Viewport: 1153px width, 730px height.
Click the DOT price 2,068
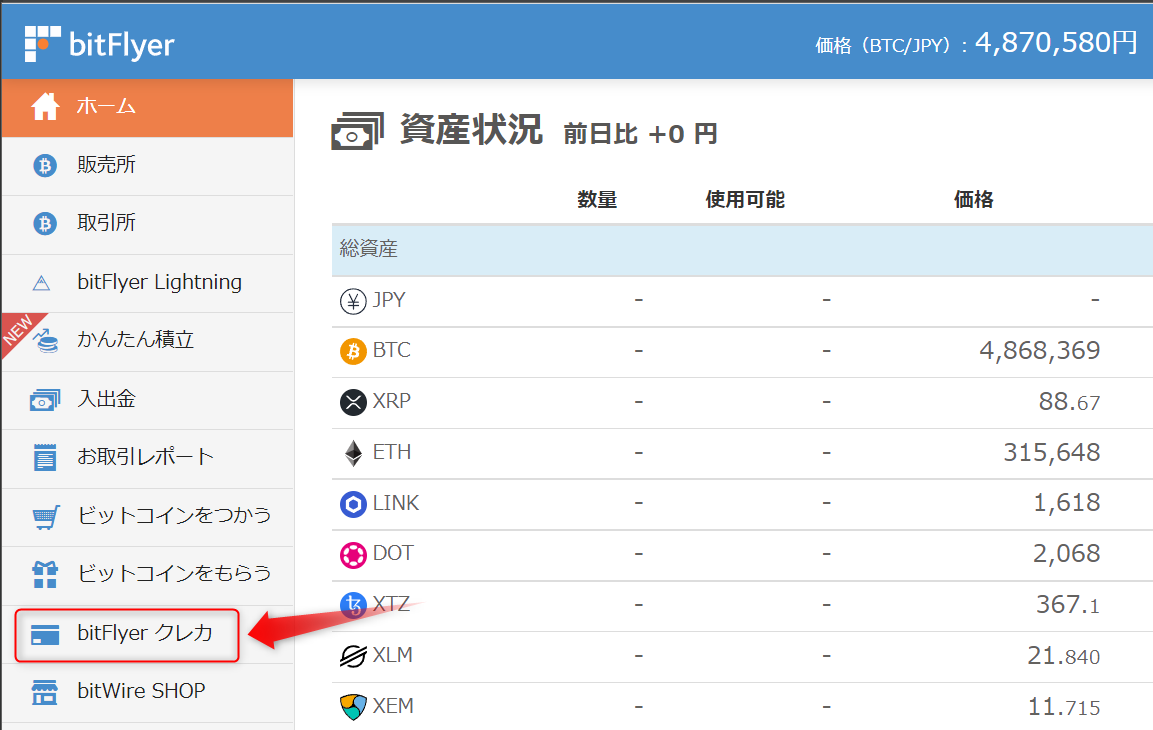point(1066,554)
